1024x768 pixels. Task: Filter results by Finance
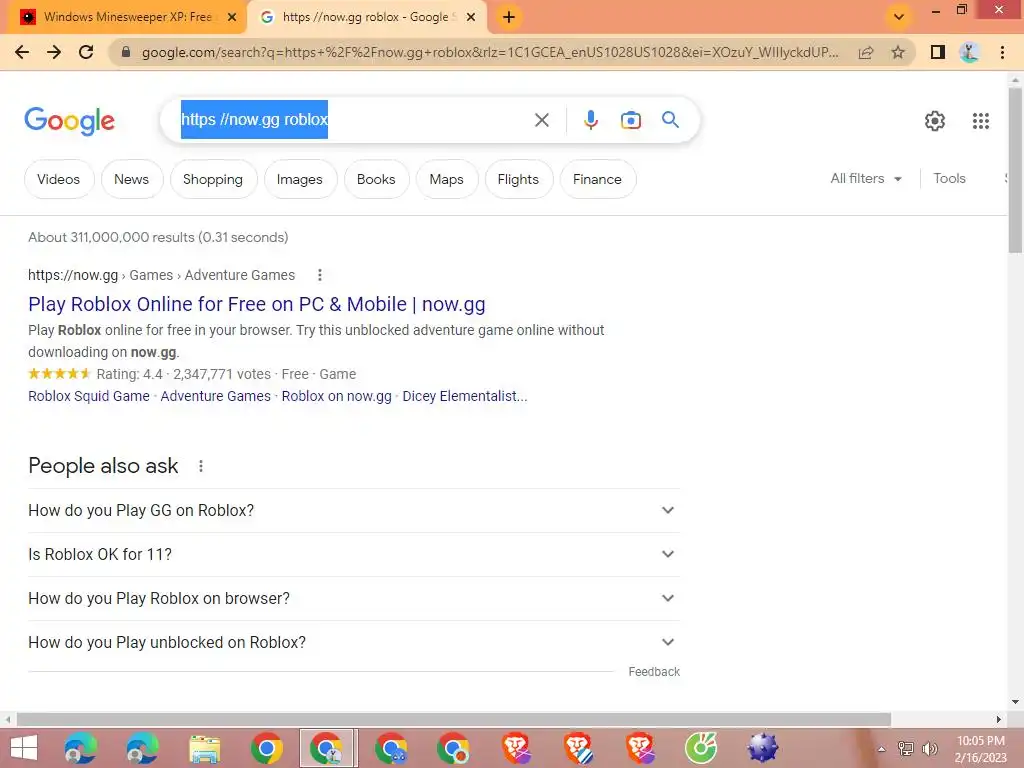click(x=598, y=179)
